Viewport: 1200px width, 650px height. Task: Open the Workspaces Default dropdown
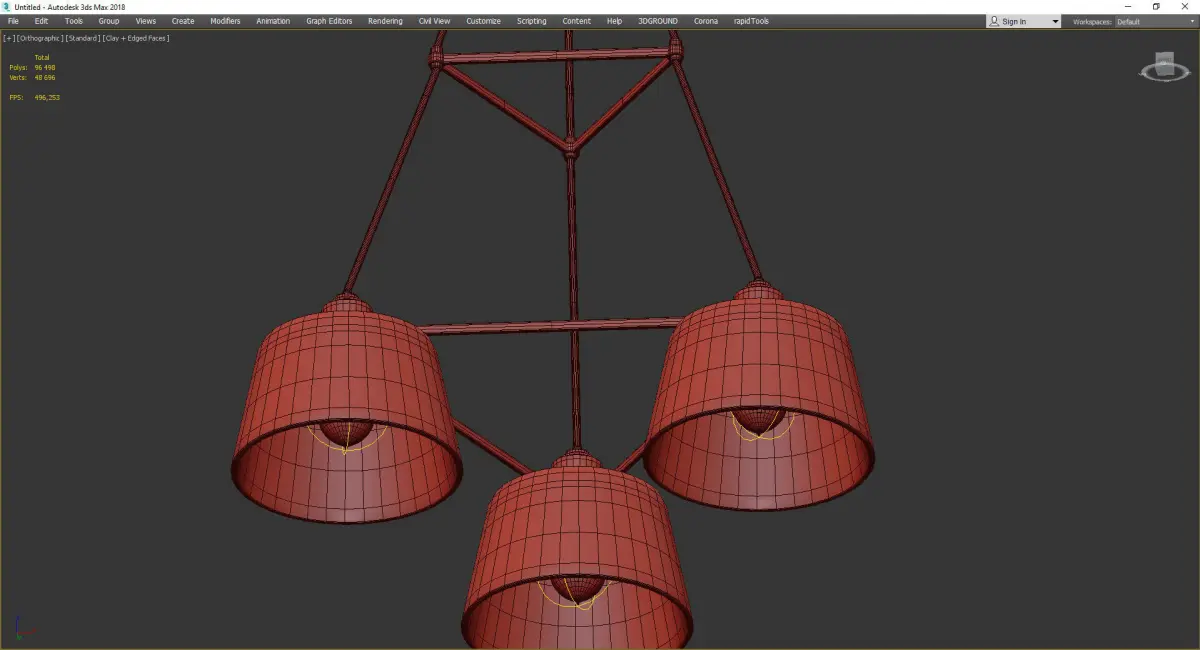click(1156, 21)
